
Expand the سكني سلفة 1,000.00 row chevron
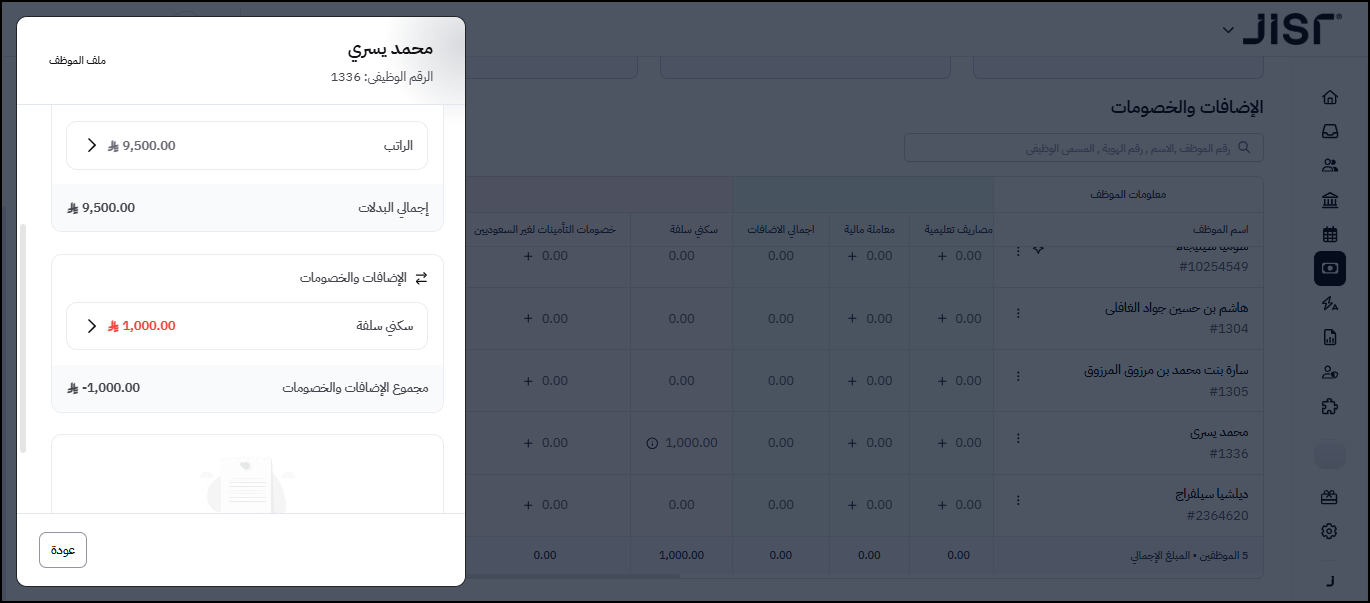[92, 326]
